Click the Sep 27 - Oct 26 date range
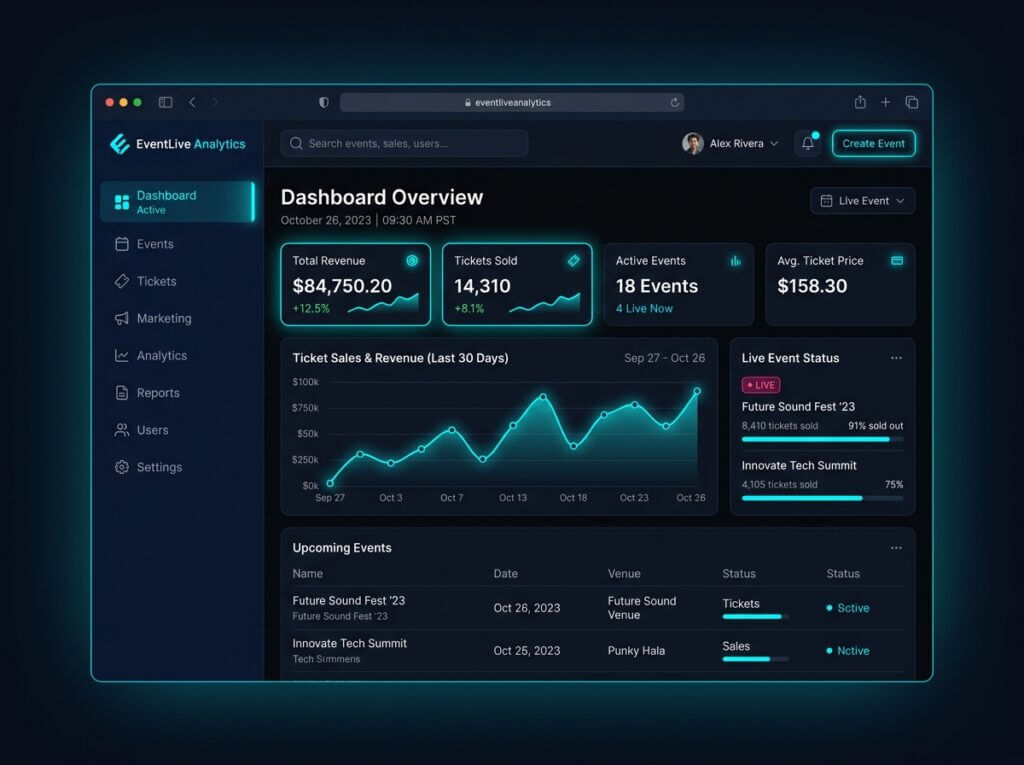This screenshot has height=765, width=1024. [x=664, y=358]
